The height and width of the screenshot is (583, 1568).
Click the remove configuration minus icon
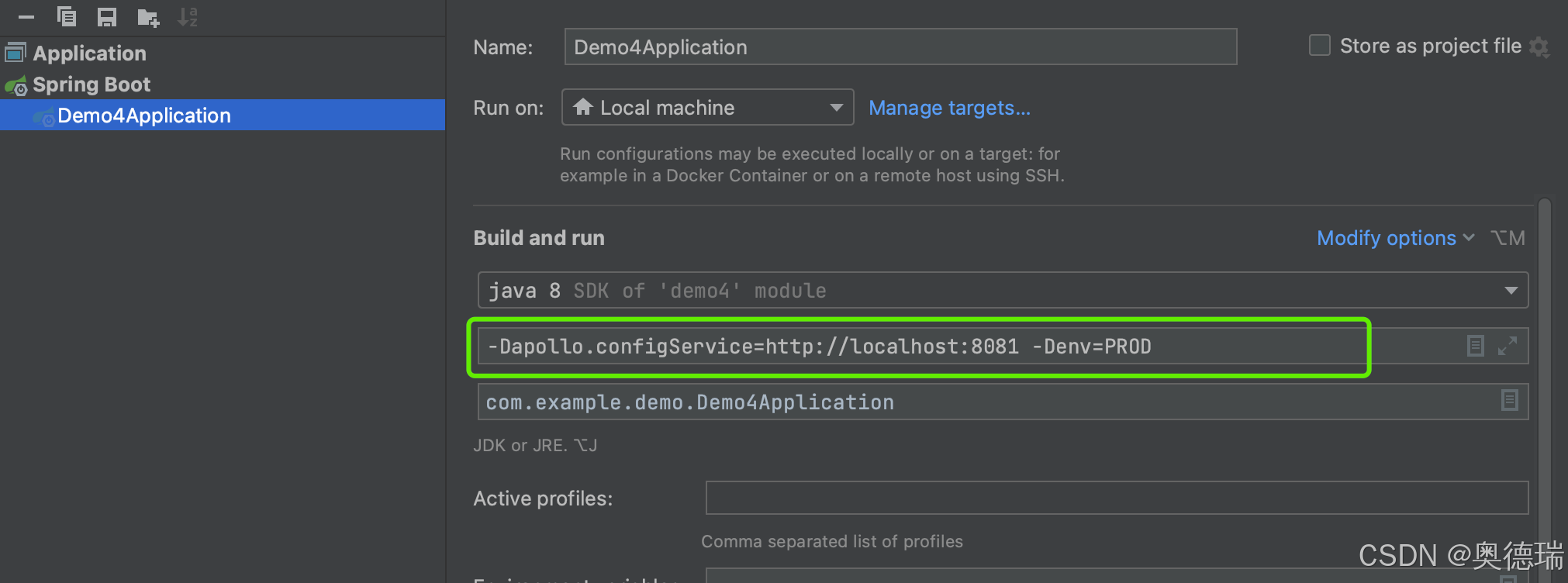26,16
